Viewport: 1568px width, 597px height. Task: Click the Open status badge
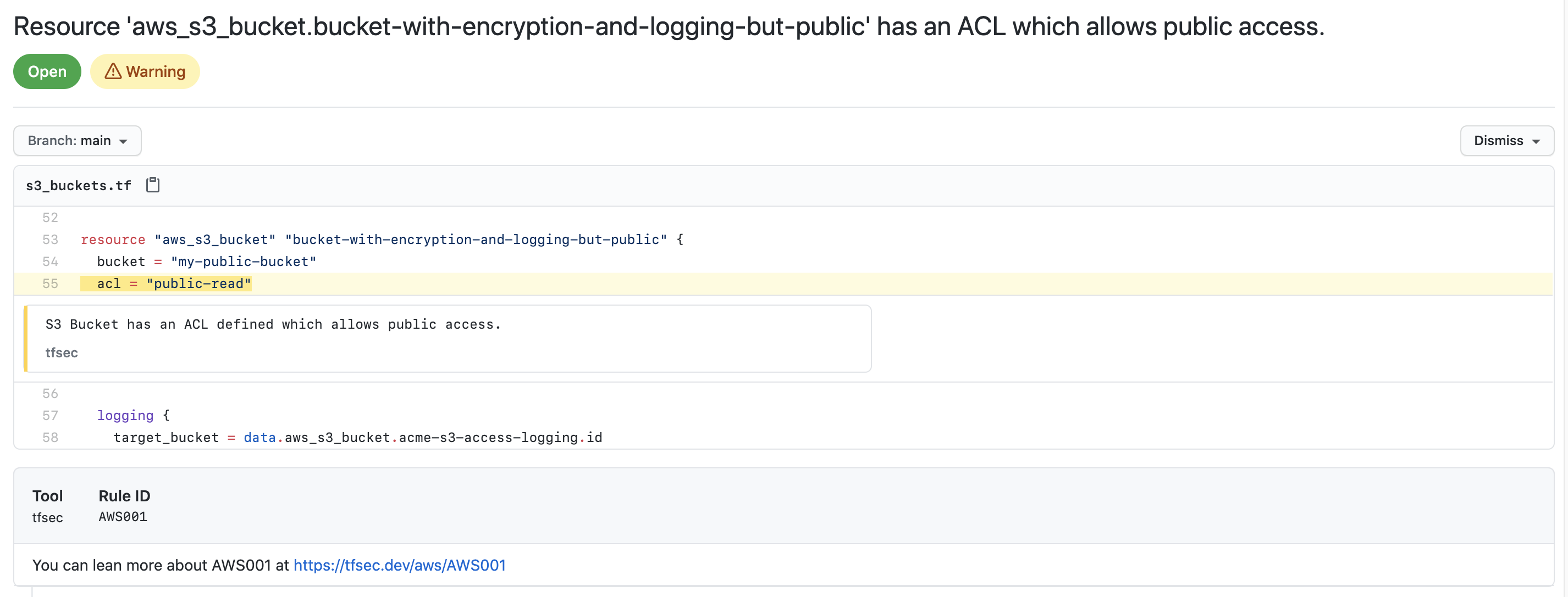coord(46,71)
